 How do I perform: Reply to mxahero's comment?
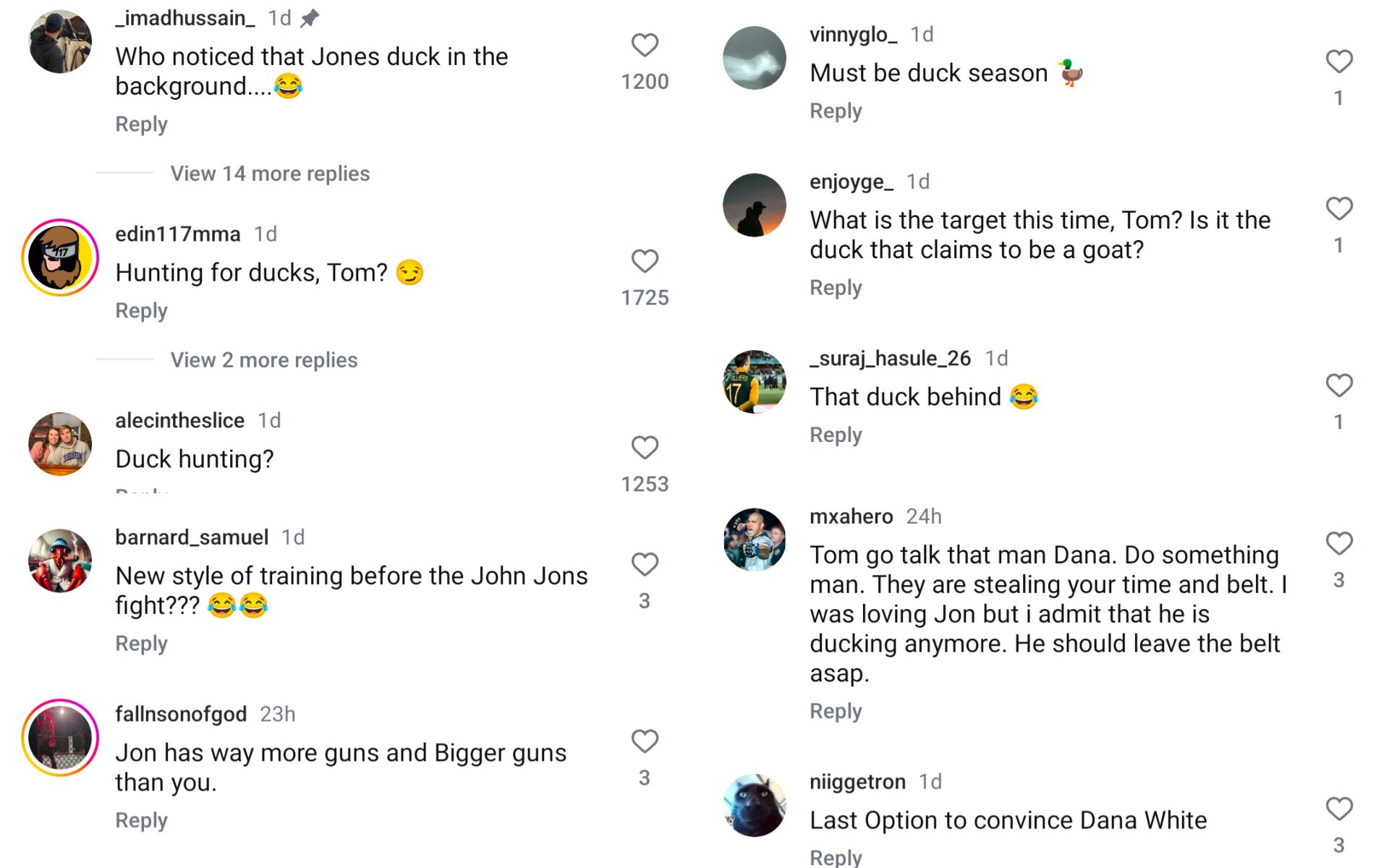pos(836,710)
